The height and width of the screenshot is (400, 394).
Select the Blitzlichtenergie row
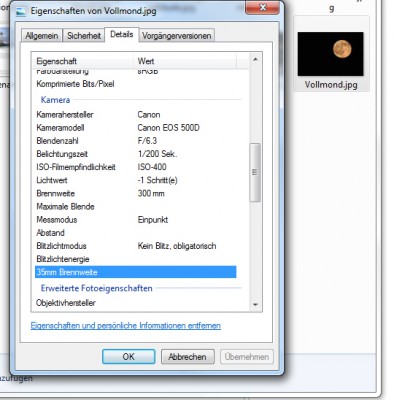(136, 259)
